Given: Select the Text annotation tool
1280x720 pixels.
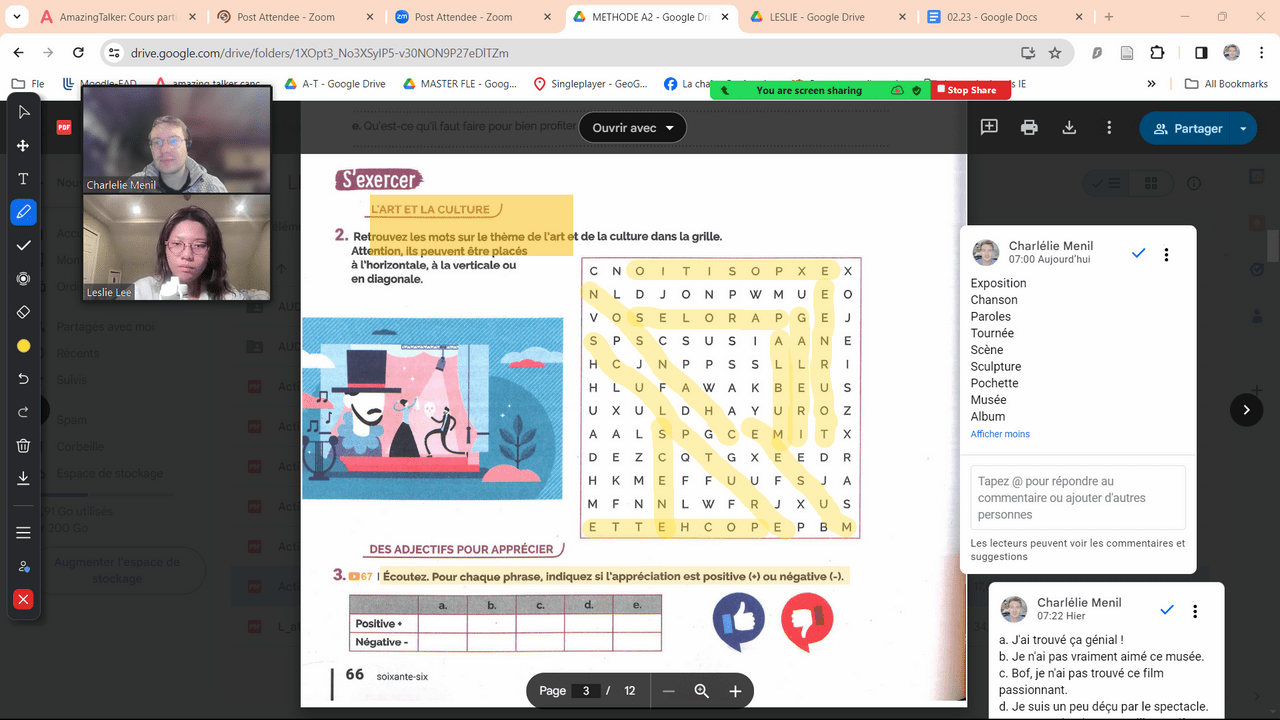Looking at the screenshot, I should [24, 179].
